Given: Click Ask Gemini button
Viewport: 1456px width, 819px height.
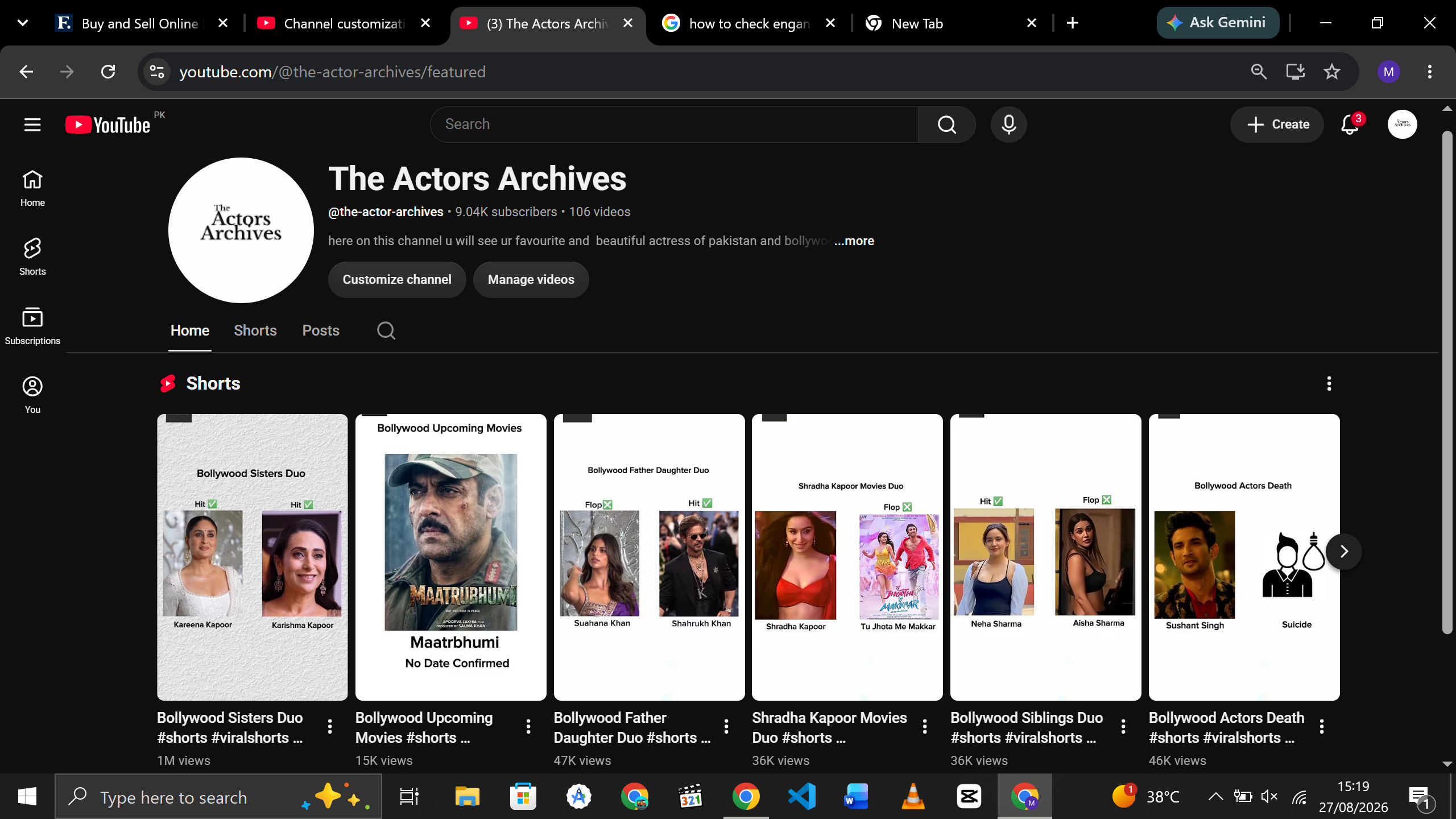Looking at the screenshot, I should (1218, 23).
